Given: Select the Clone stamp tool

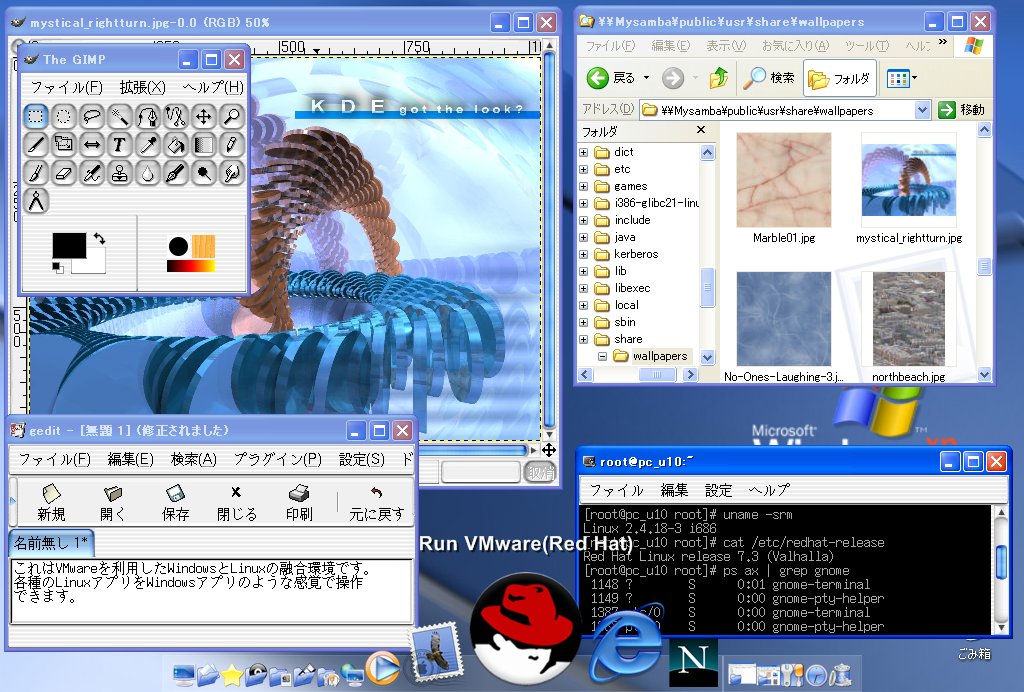Looking at the screenshot, I should (x=120, y=172).
